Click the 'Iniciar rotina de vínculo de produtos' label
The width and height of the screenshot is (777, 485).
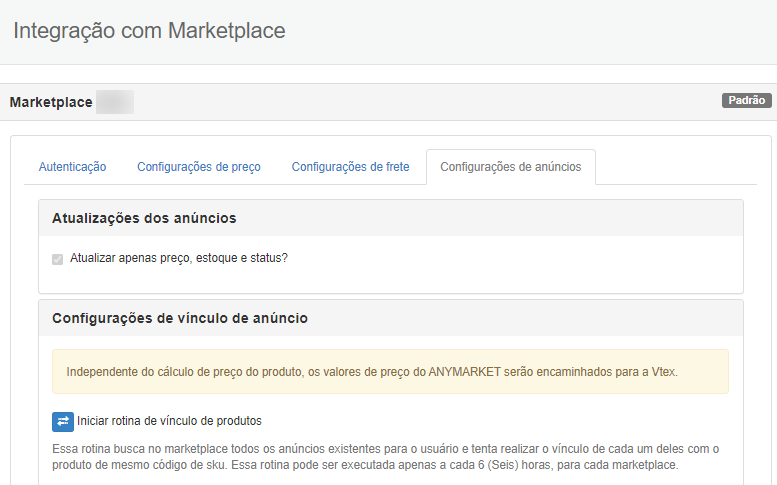(x=169, y=421)
